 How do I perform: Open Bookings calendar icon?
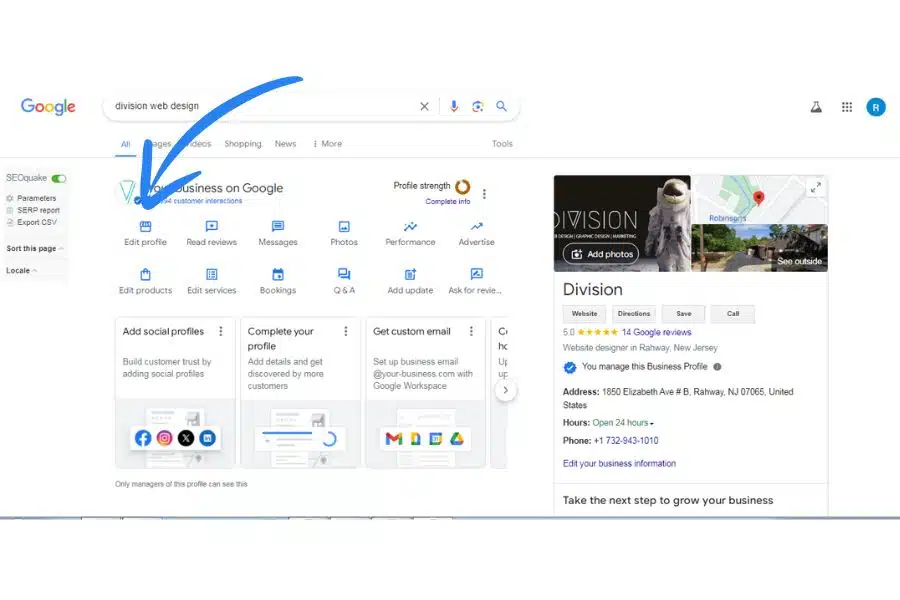click(278, 274)
